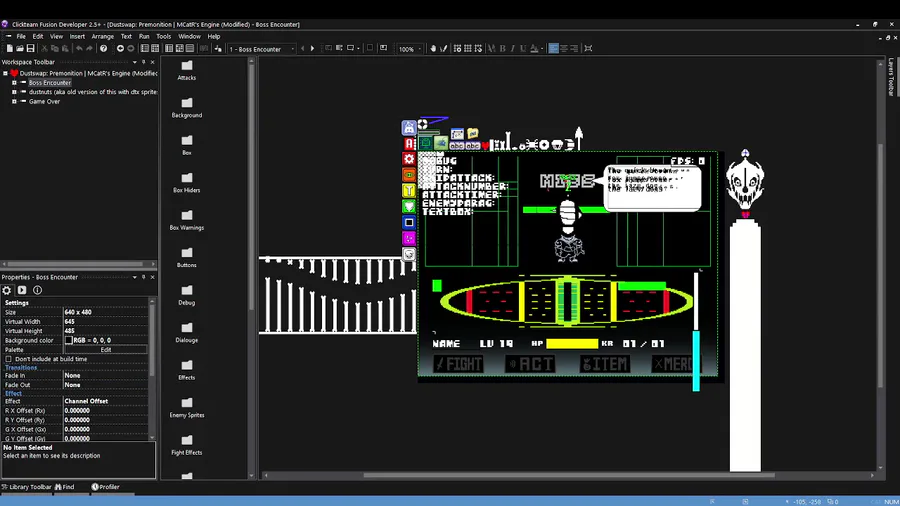Viewport: 900px width, 506px height.
Task: Open the Box Hiders object folder
Action: coord(187,182)
